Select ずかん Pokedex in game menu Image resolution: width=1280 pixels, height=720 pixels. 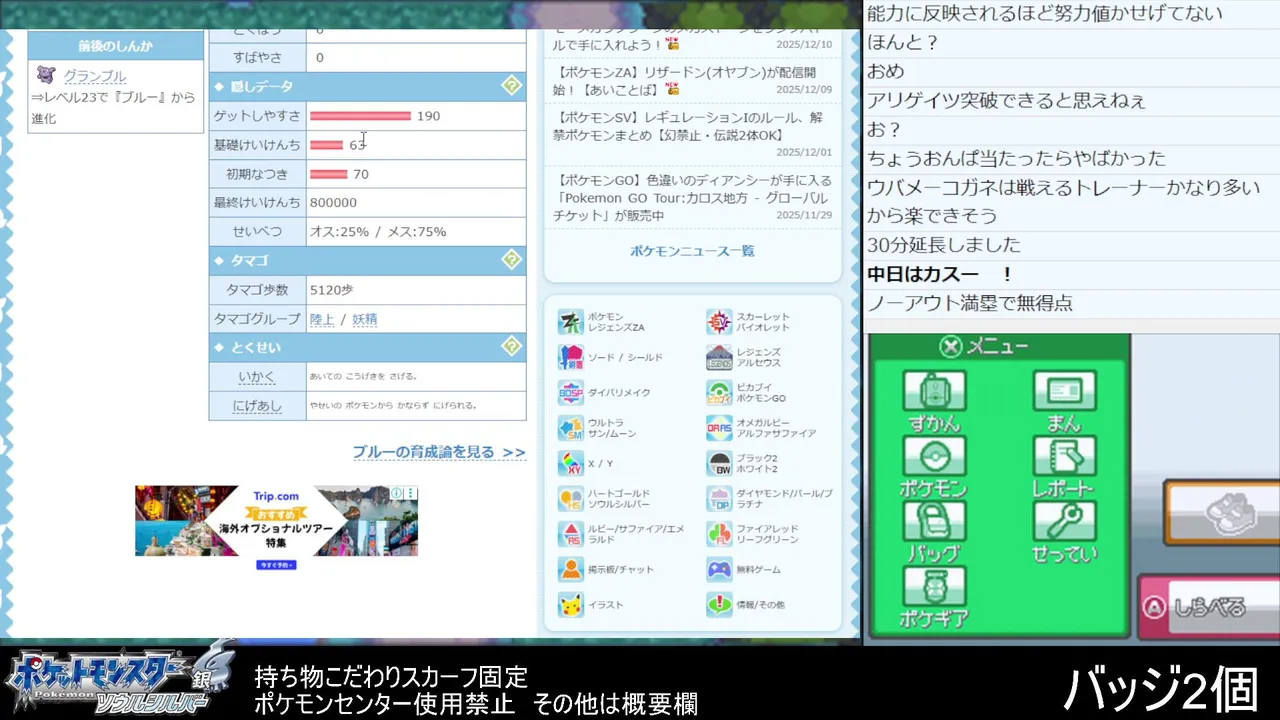[934, 402]
